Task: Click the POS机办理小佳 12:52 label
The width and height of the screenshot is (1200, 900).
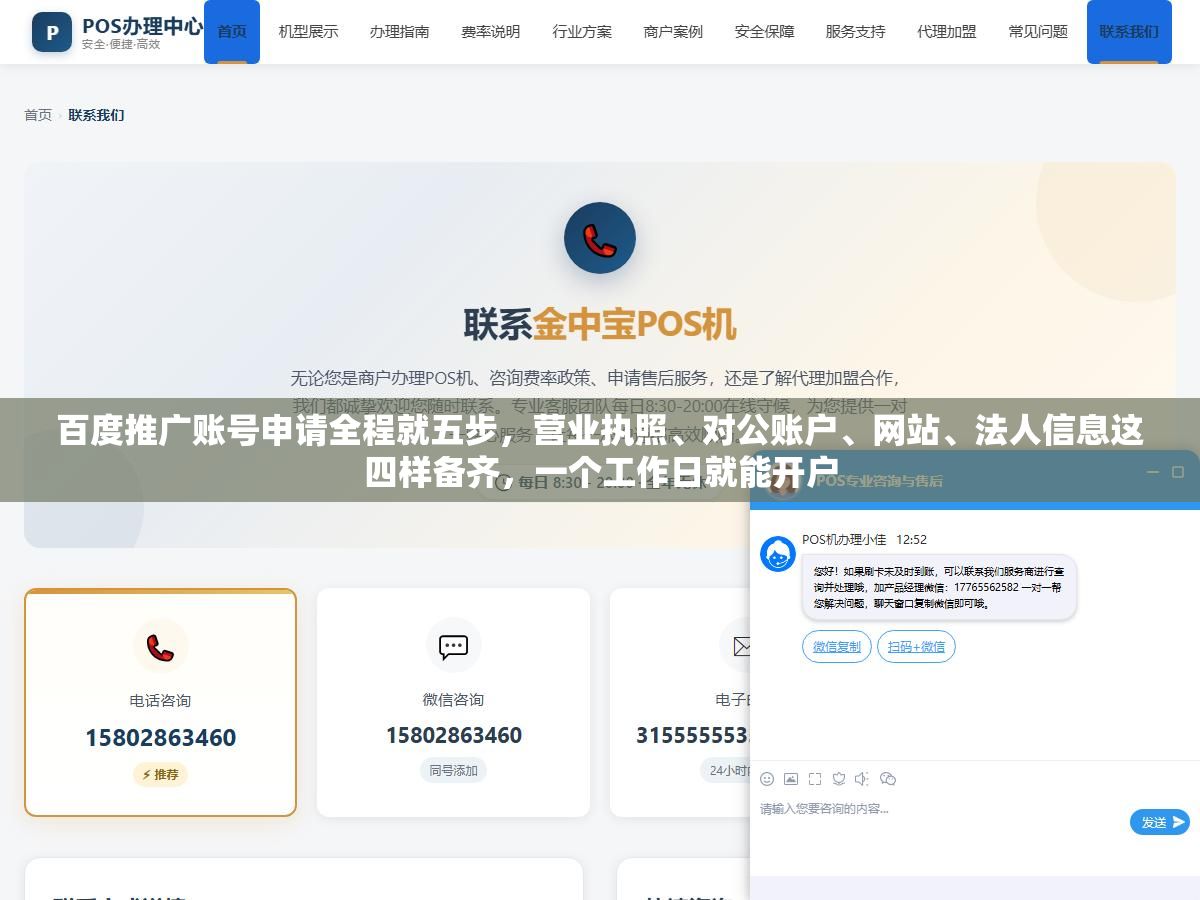Action: [864, 539]
